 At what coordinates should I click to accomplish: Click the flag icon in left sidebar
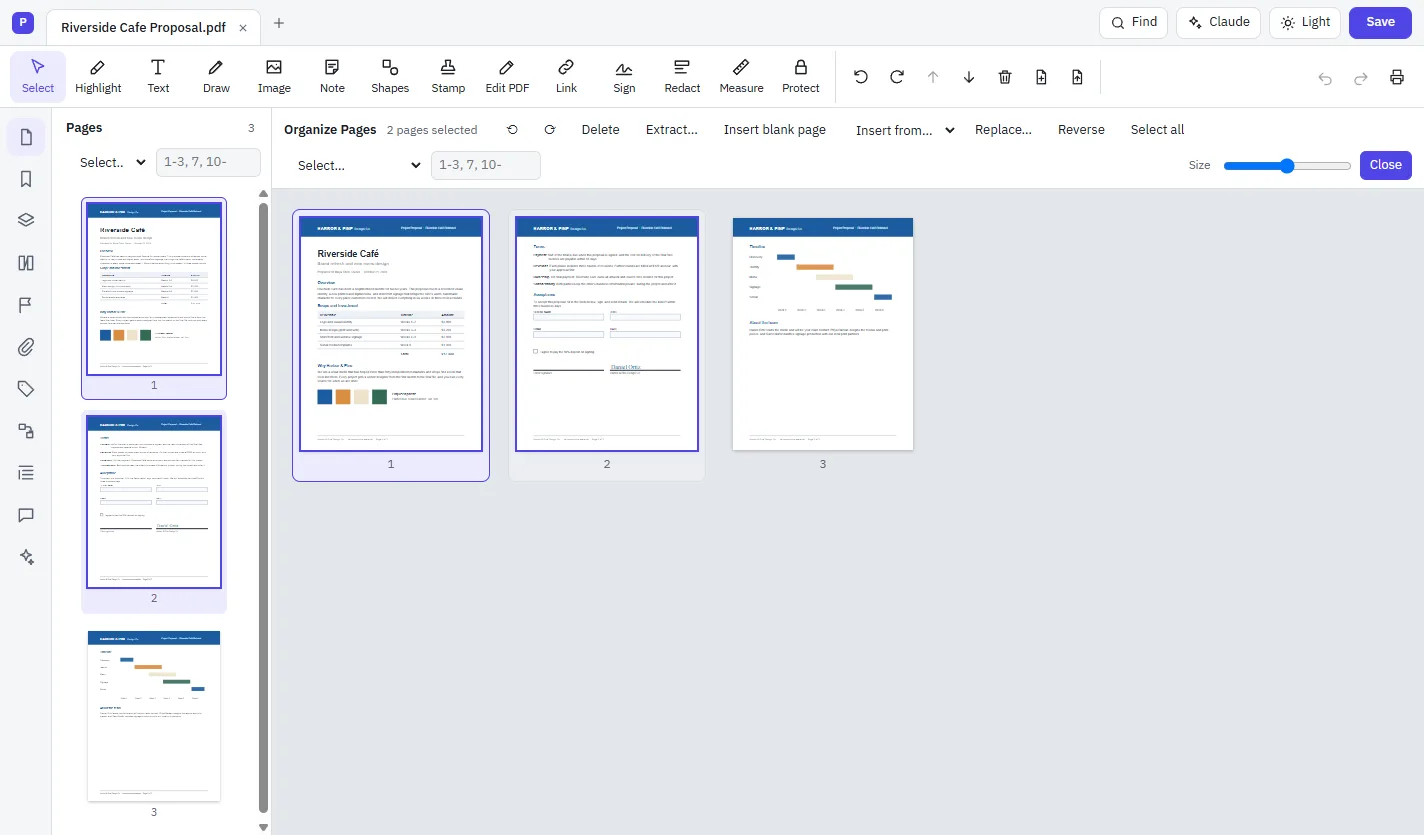[26, 305]
